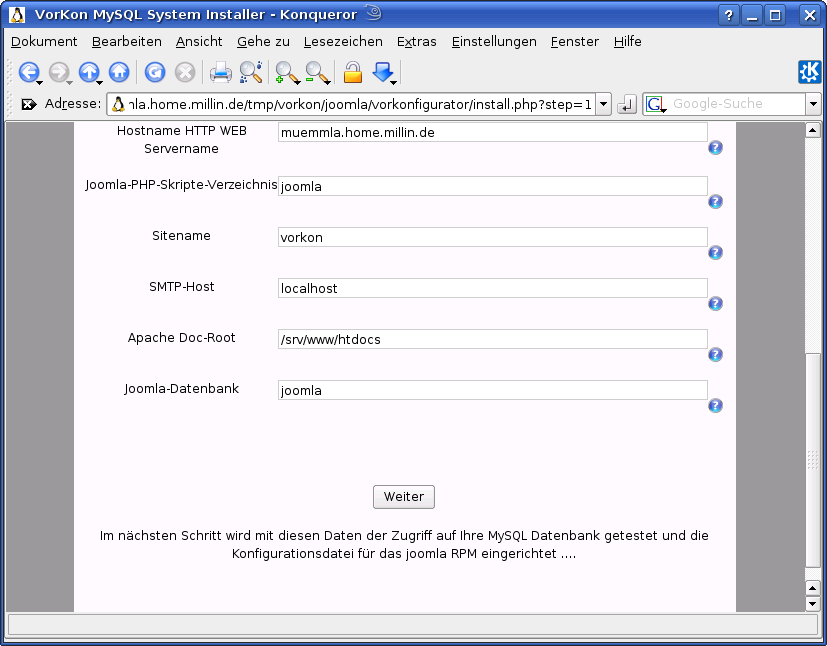Print the page using printer icon
This screenshot has width=827, height=646.
coord(220,72)
